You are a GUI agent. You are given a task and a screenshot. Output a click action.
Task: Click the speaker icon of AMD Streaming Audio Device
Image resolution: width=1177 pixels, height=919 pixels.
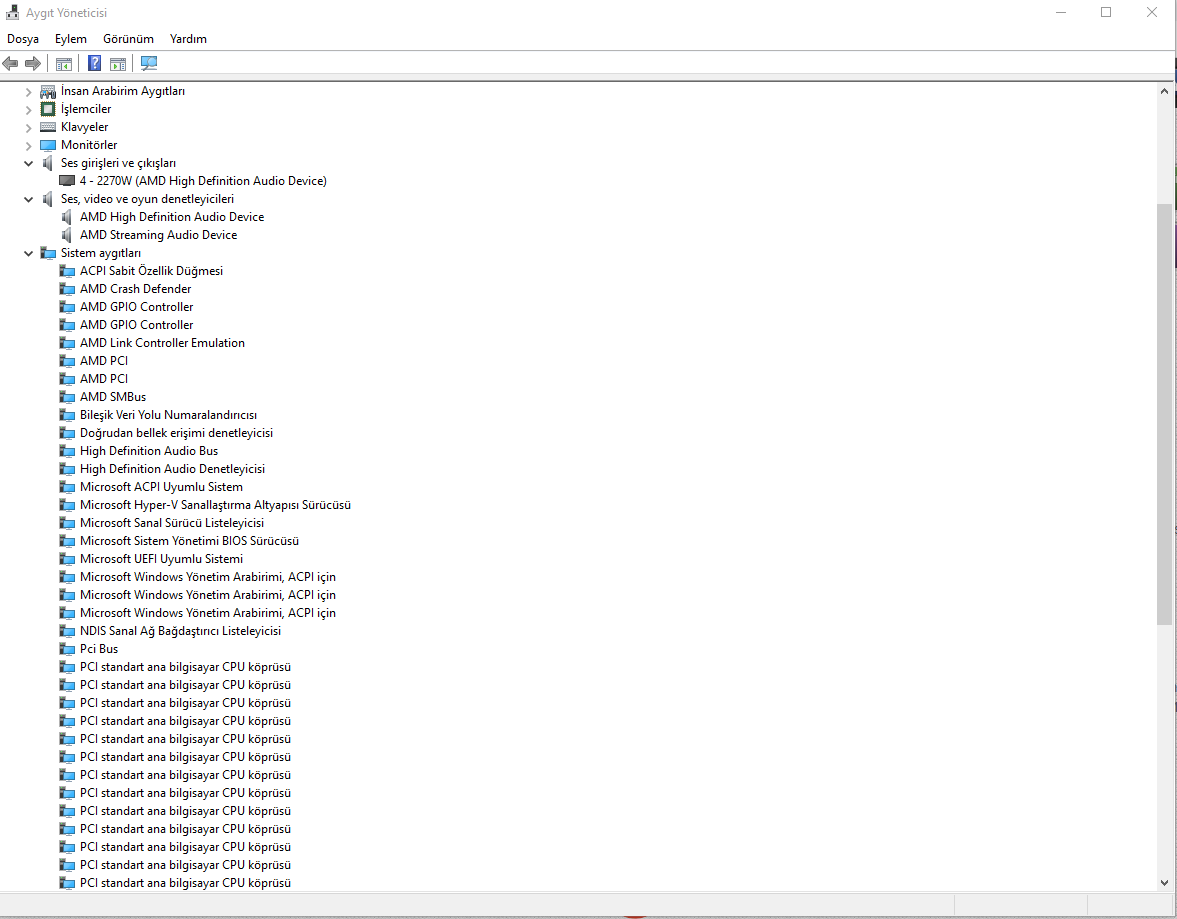click(x=67, y=235)
